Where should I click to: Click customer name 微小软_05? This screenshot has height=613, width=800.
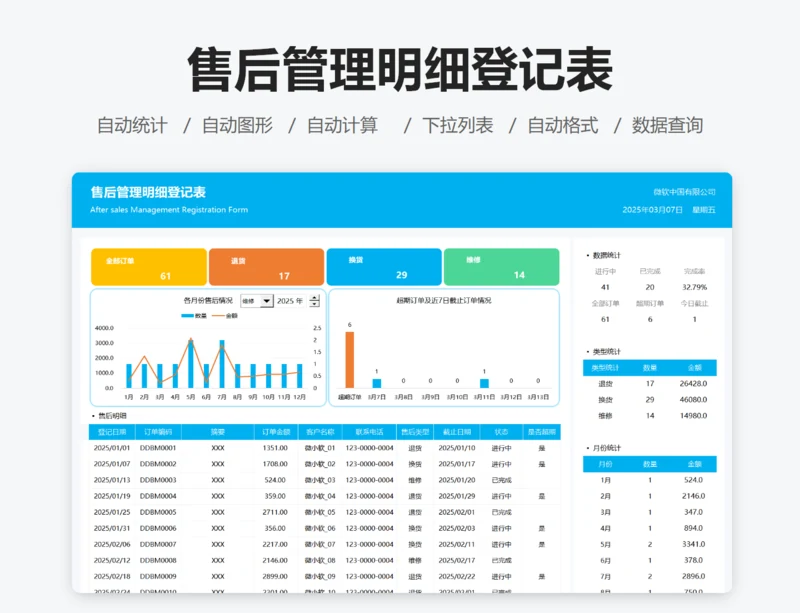point(320,512)
